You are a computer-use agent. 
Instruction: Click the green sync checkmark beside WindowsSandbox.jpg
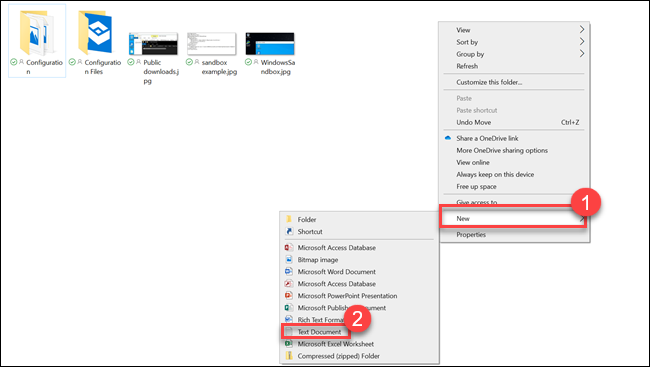[x=248, y=62]
